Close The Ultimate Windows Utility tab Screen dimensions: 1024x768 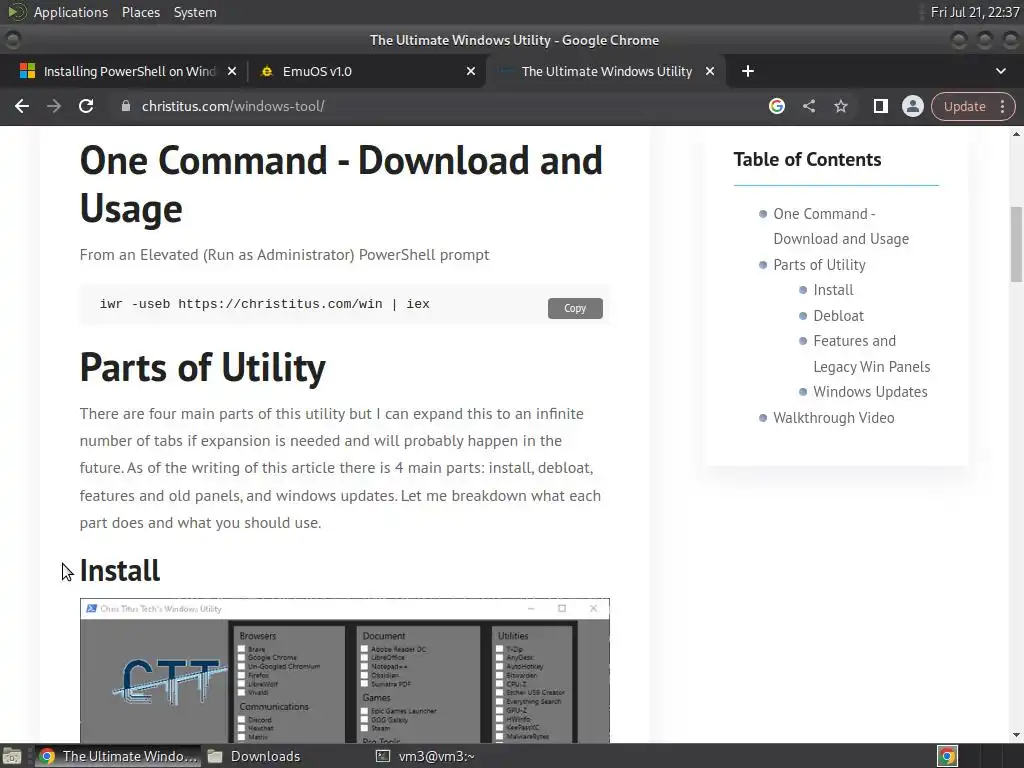pyautogui.click(x=710, y=71)
